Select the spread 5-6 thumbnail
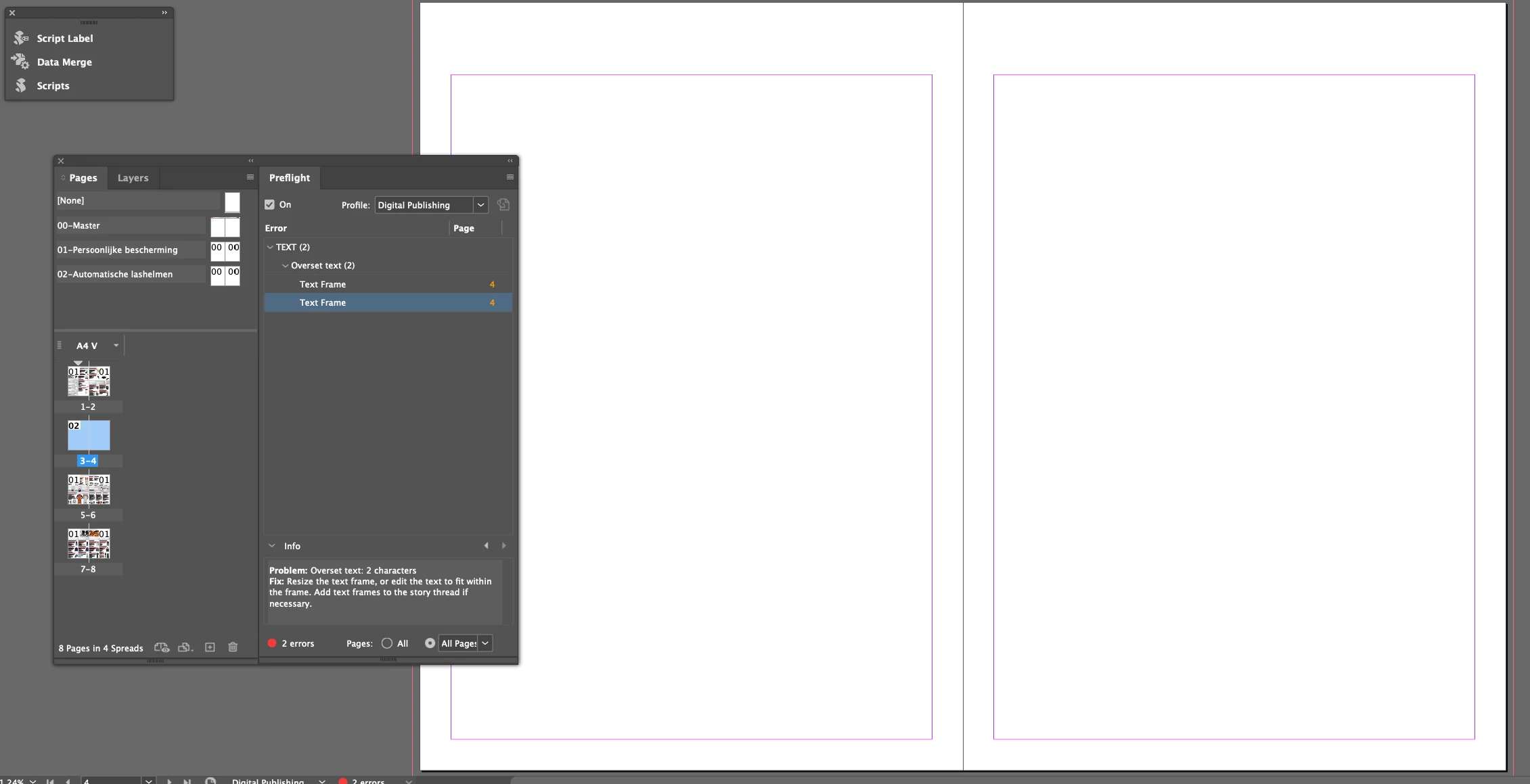The image size is (1530, 784). 89,489
